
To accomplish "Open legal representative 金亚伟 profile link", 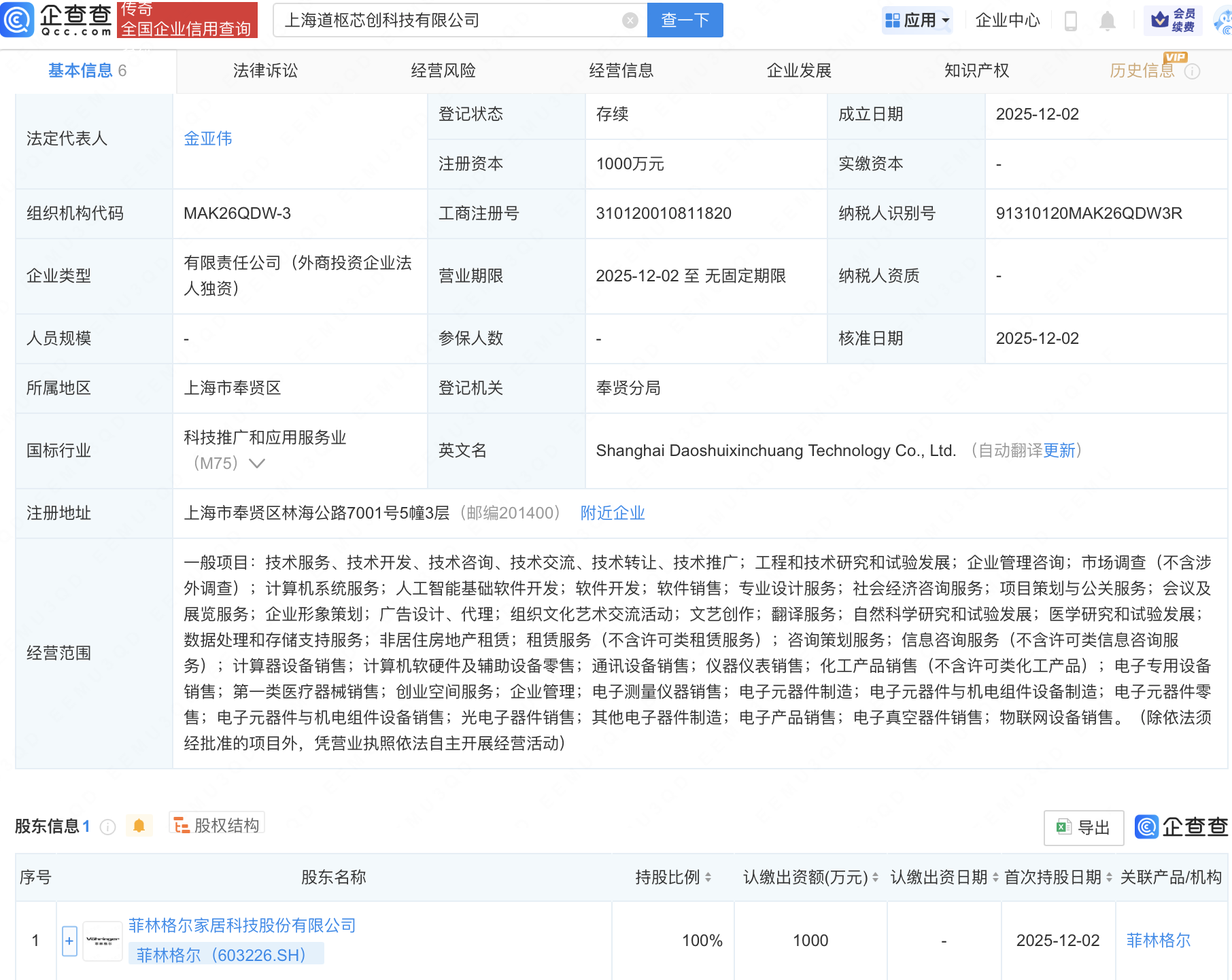I will [x=208, y=138].
